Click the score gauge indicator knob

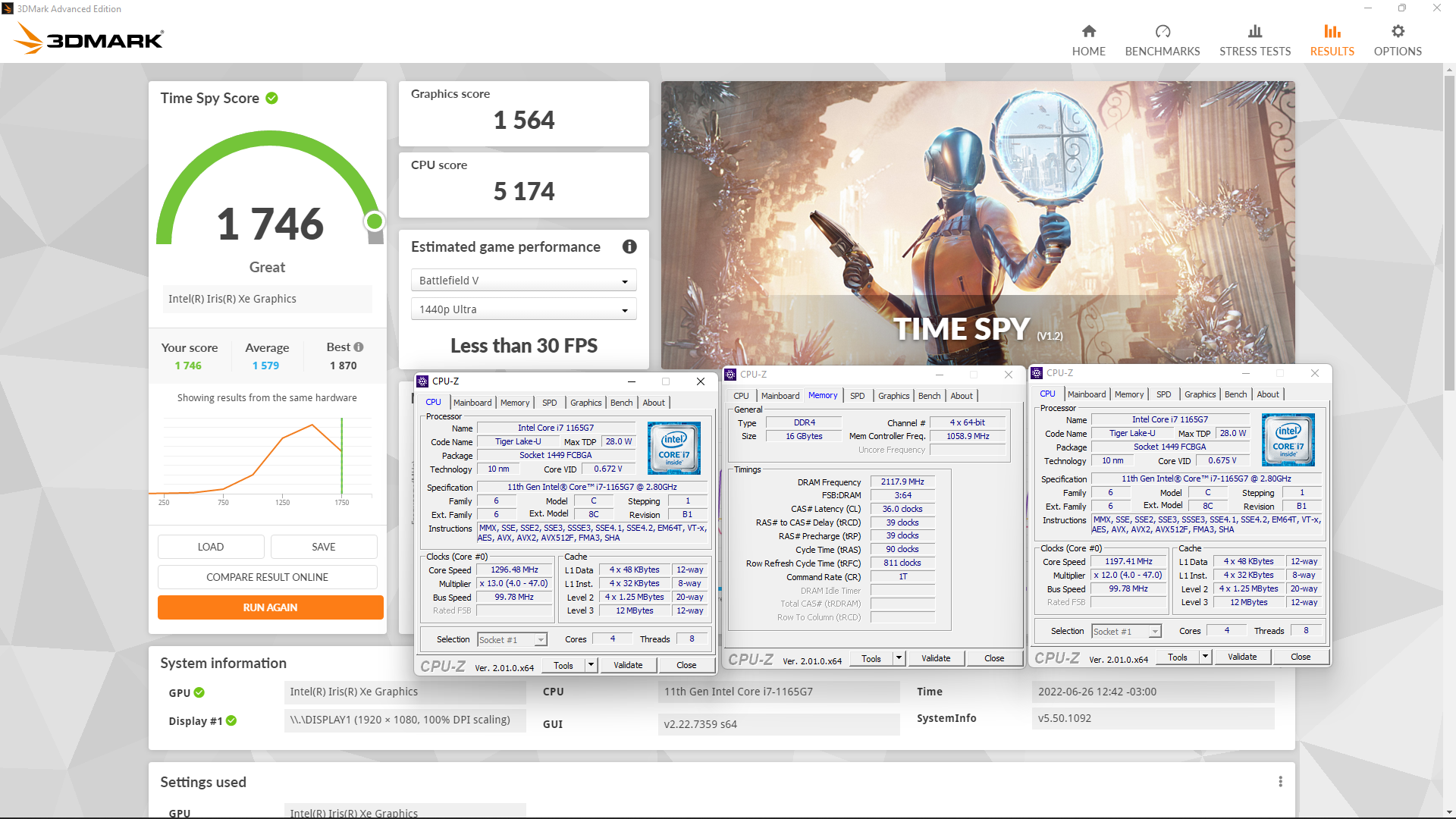pyautogui.click(x=374, y=221)
